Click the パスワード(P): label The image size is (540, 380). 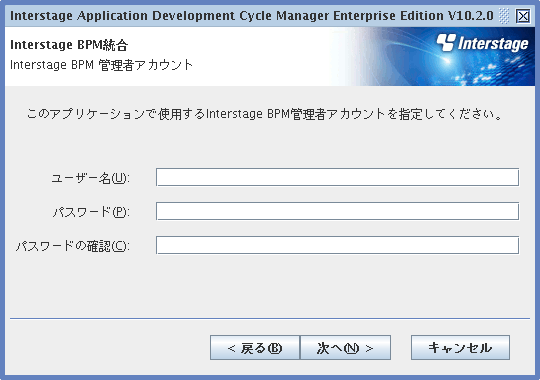coord(91,212)
